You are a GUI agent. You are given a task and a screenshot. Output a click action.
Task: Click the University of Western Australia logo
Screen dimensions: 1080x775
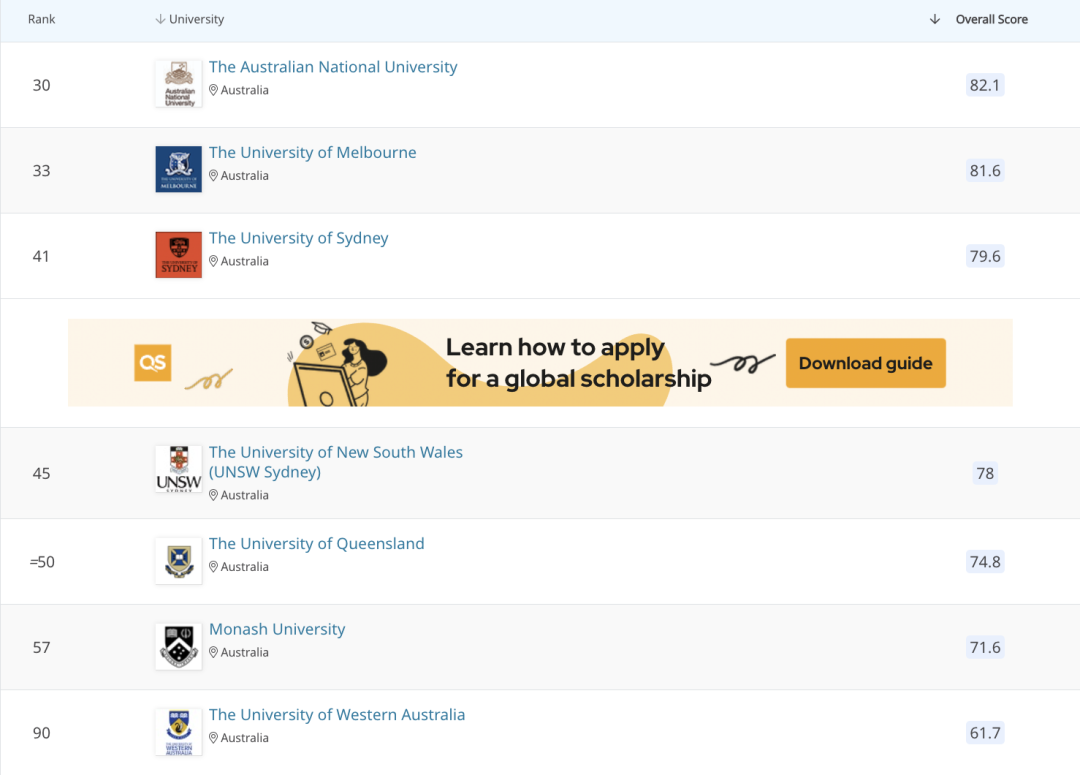[179, 732]
